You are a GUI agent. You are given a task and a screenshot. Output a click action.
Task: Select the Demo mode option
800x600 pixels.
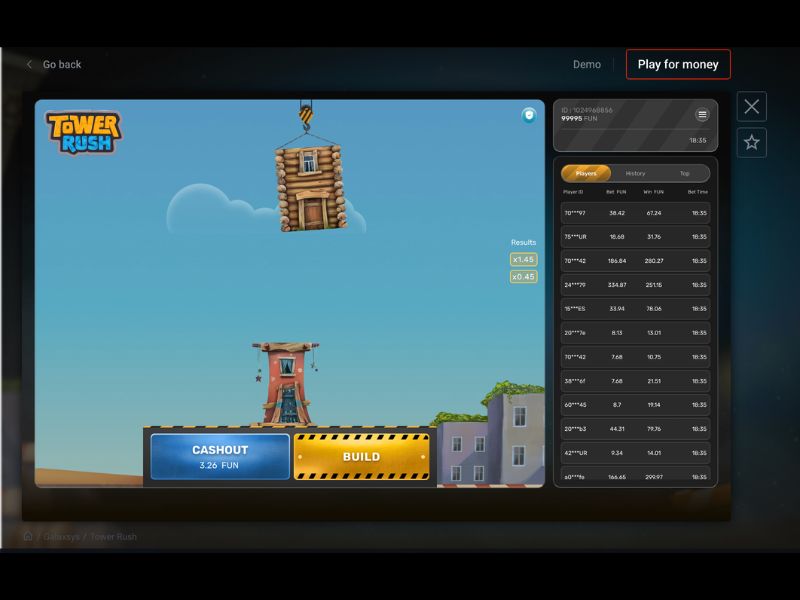point(587,64)
